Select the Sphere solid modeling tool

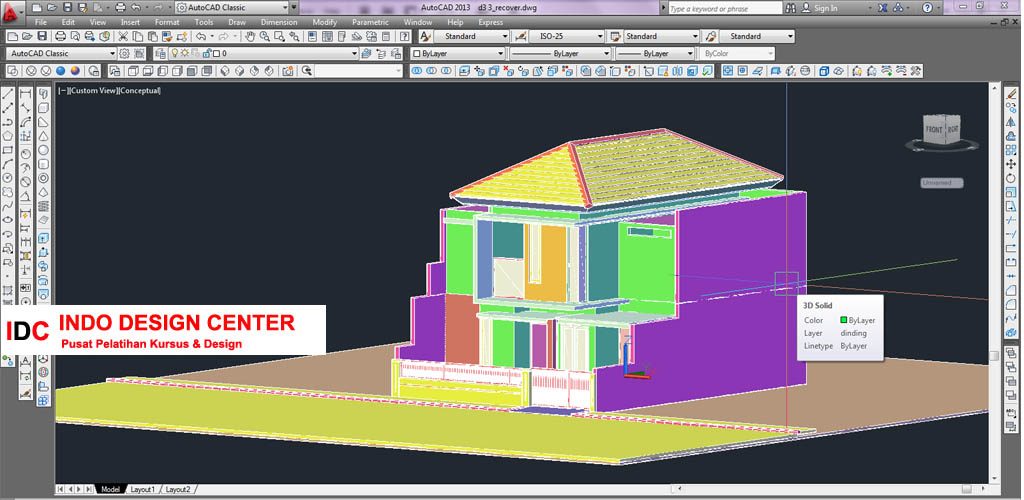point(43,149)
